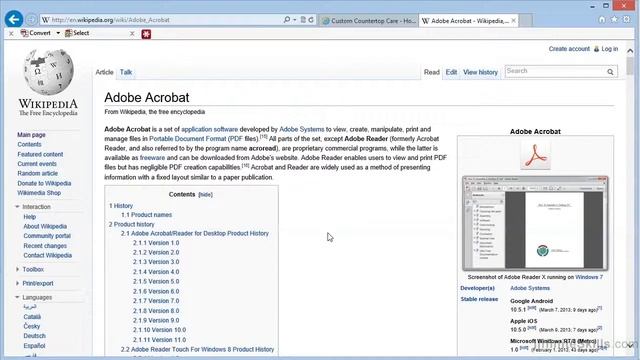Select the View history tab
This screenshot has height=360, width=640.
click(x=480, y=72)
